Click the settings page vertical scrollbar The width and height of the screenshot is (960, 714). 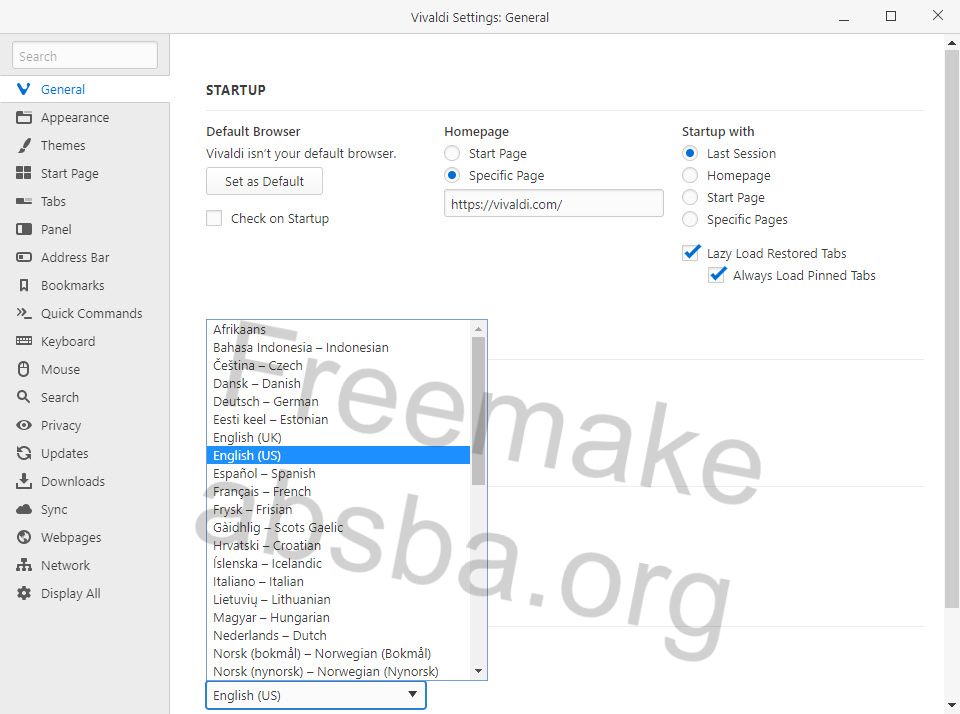point(951,329)
